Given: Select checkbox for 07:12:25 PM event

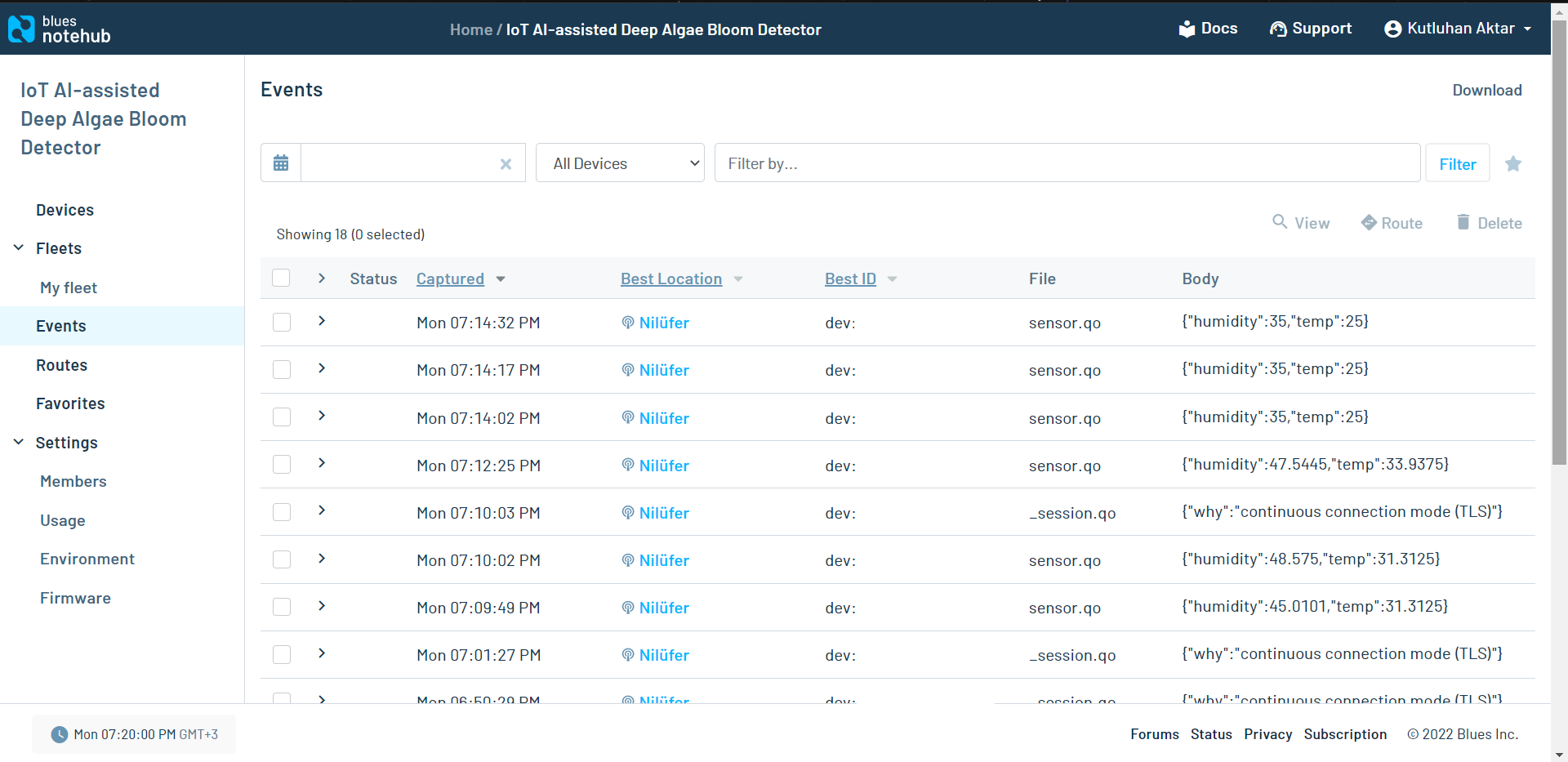Looking at the screenshot, I should (282, 465).
